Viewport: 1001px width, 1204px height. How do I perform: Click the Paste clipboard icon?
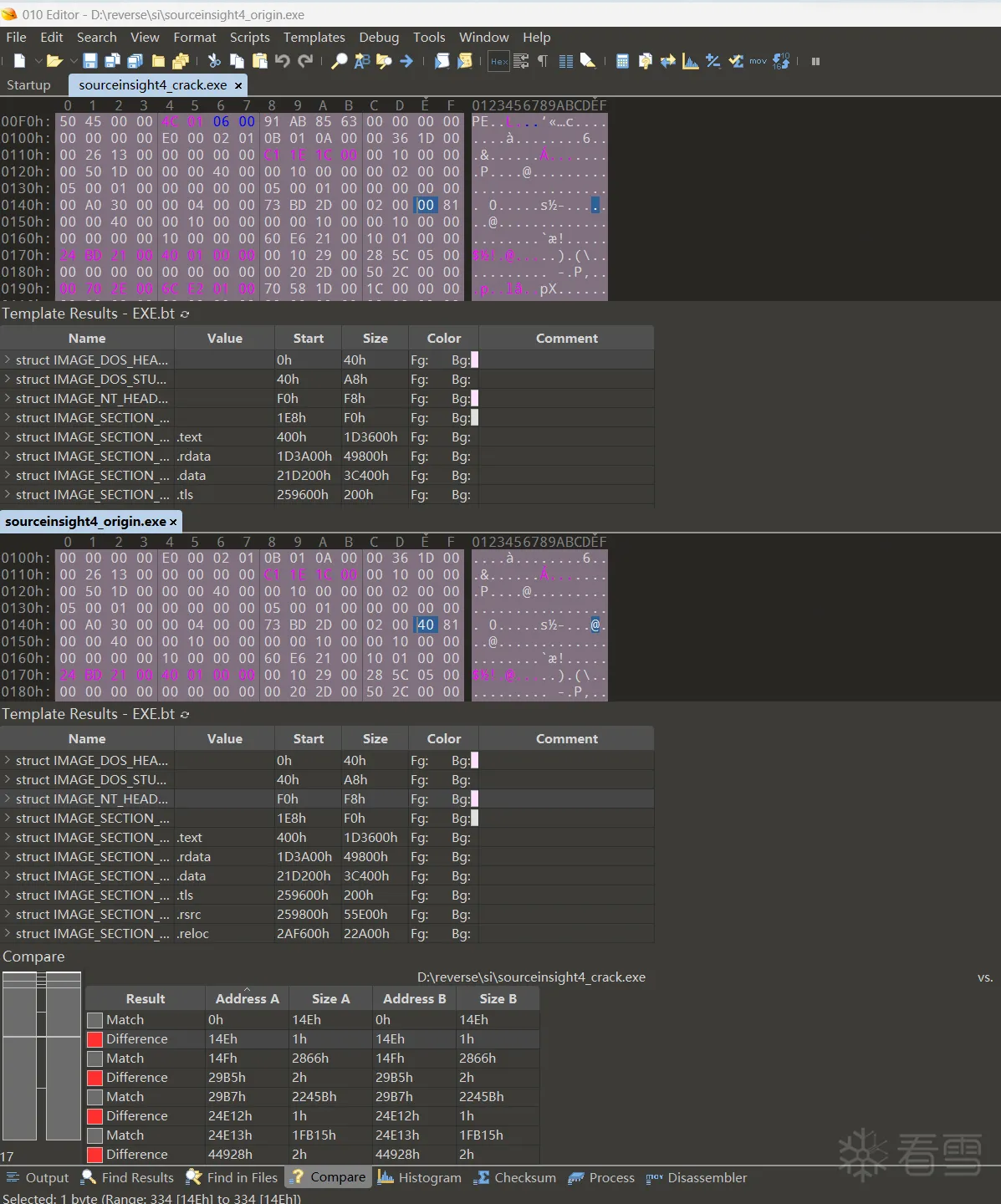point(260,61)
